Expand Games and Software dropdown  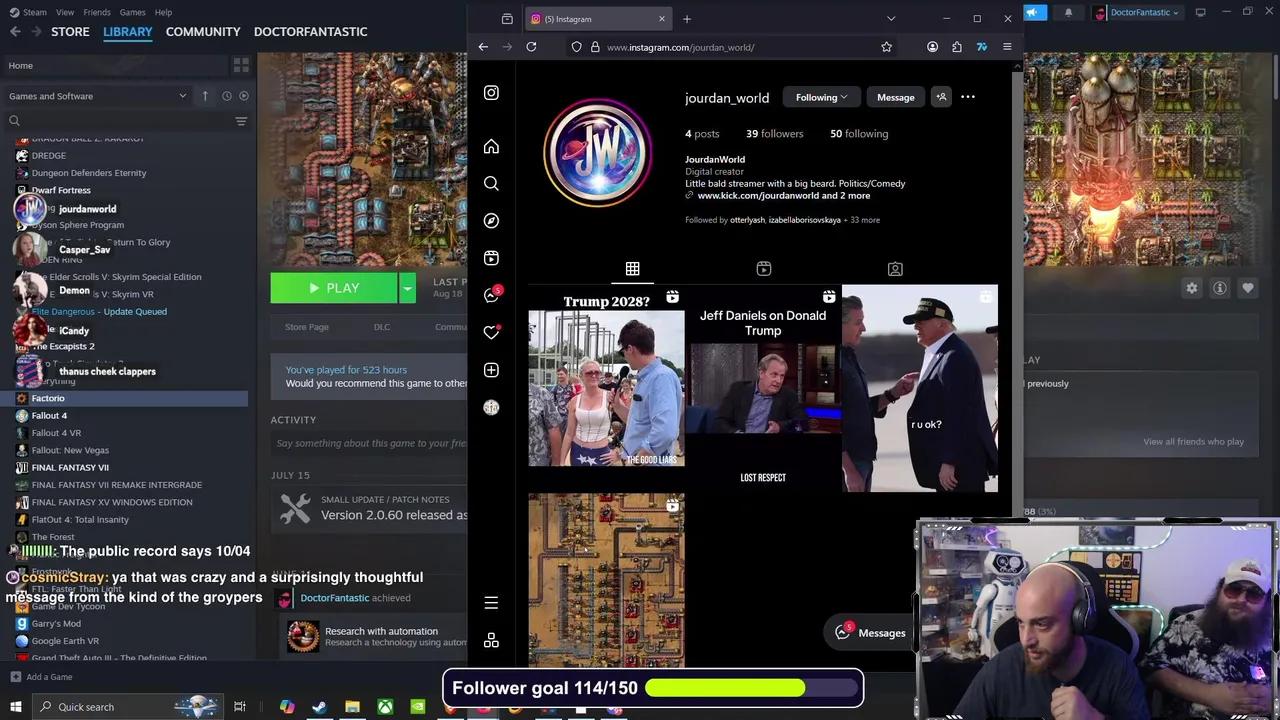tap(97, 96)
